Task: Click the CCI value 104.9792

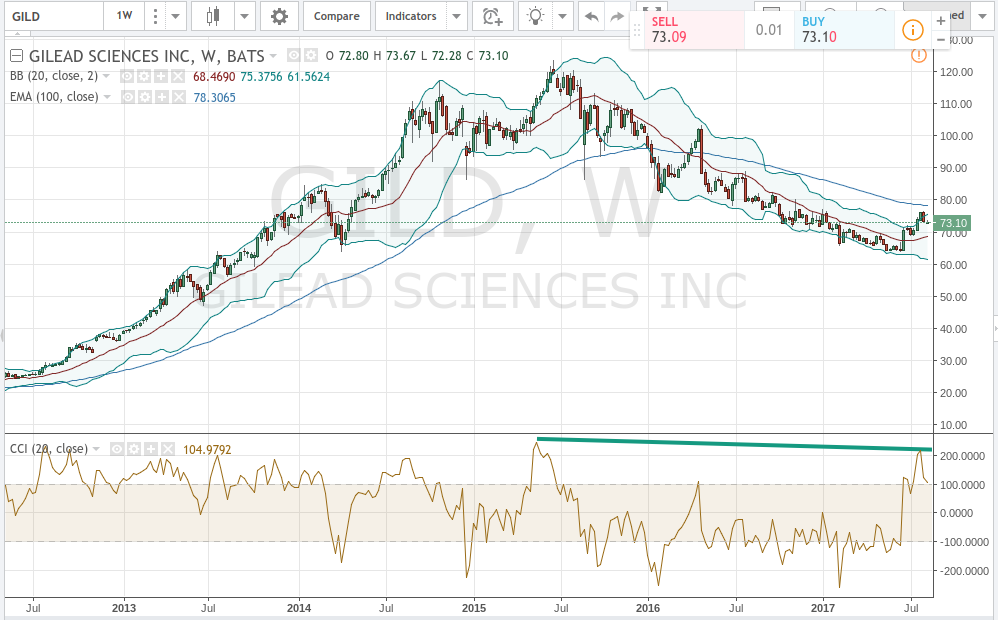Action: pos(207,450)
